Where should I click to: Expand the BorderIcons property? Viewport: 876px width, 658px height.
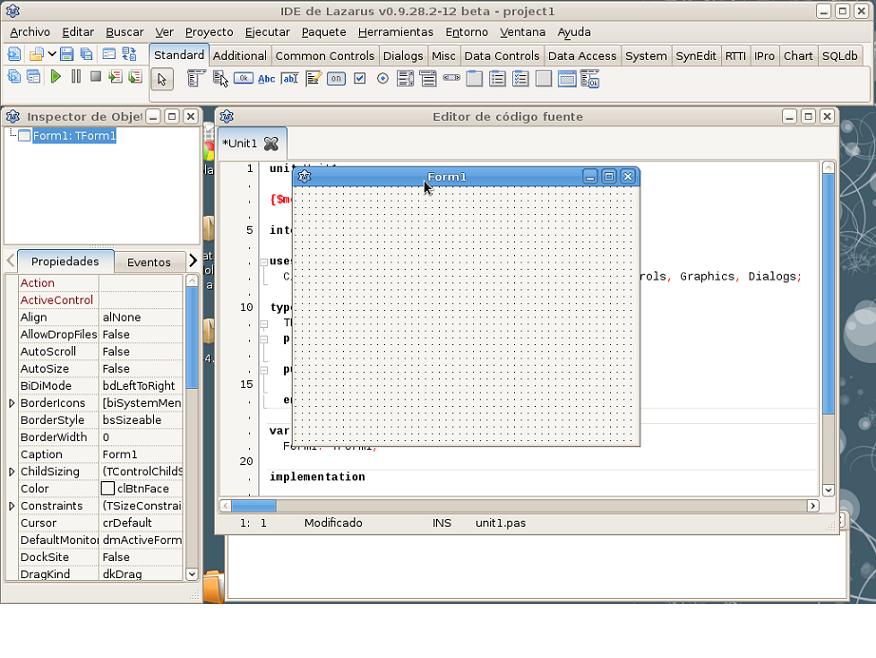pyautogui.click(x=12, y=403)
